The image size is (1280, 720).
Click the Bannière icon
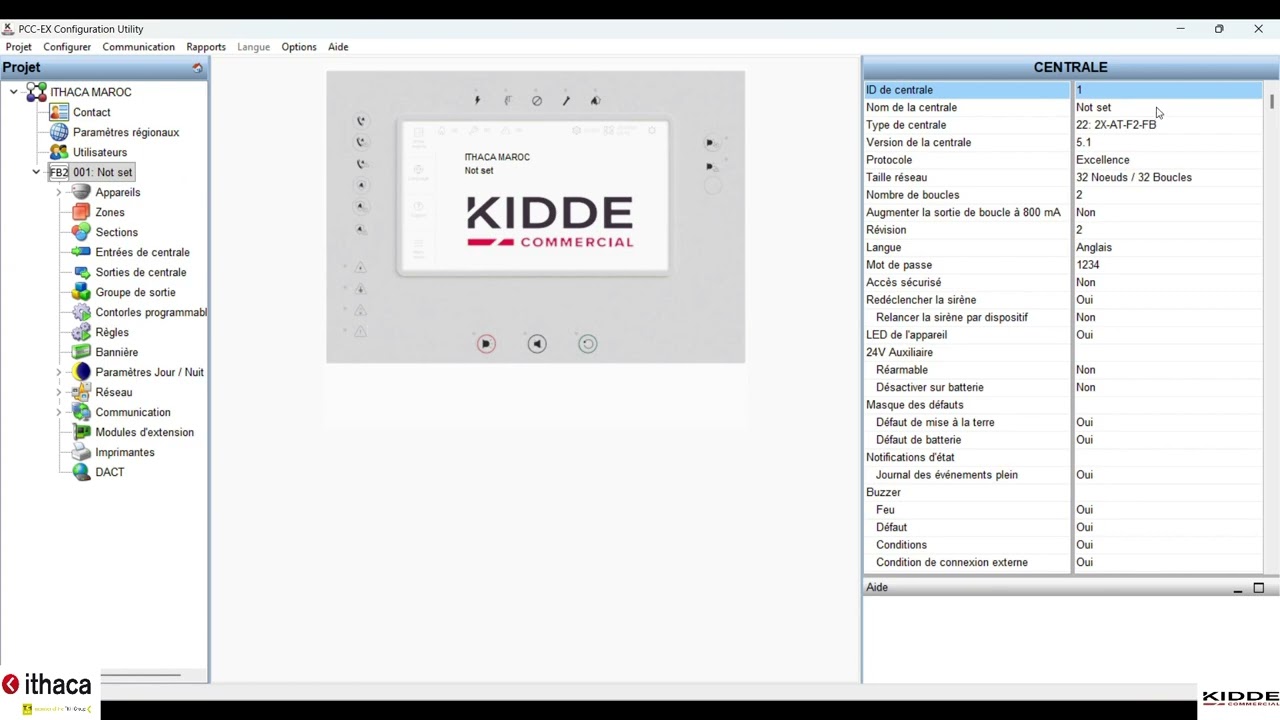pyautogui.click(x=81, y=352)
